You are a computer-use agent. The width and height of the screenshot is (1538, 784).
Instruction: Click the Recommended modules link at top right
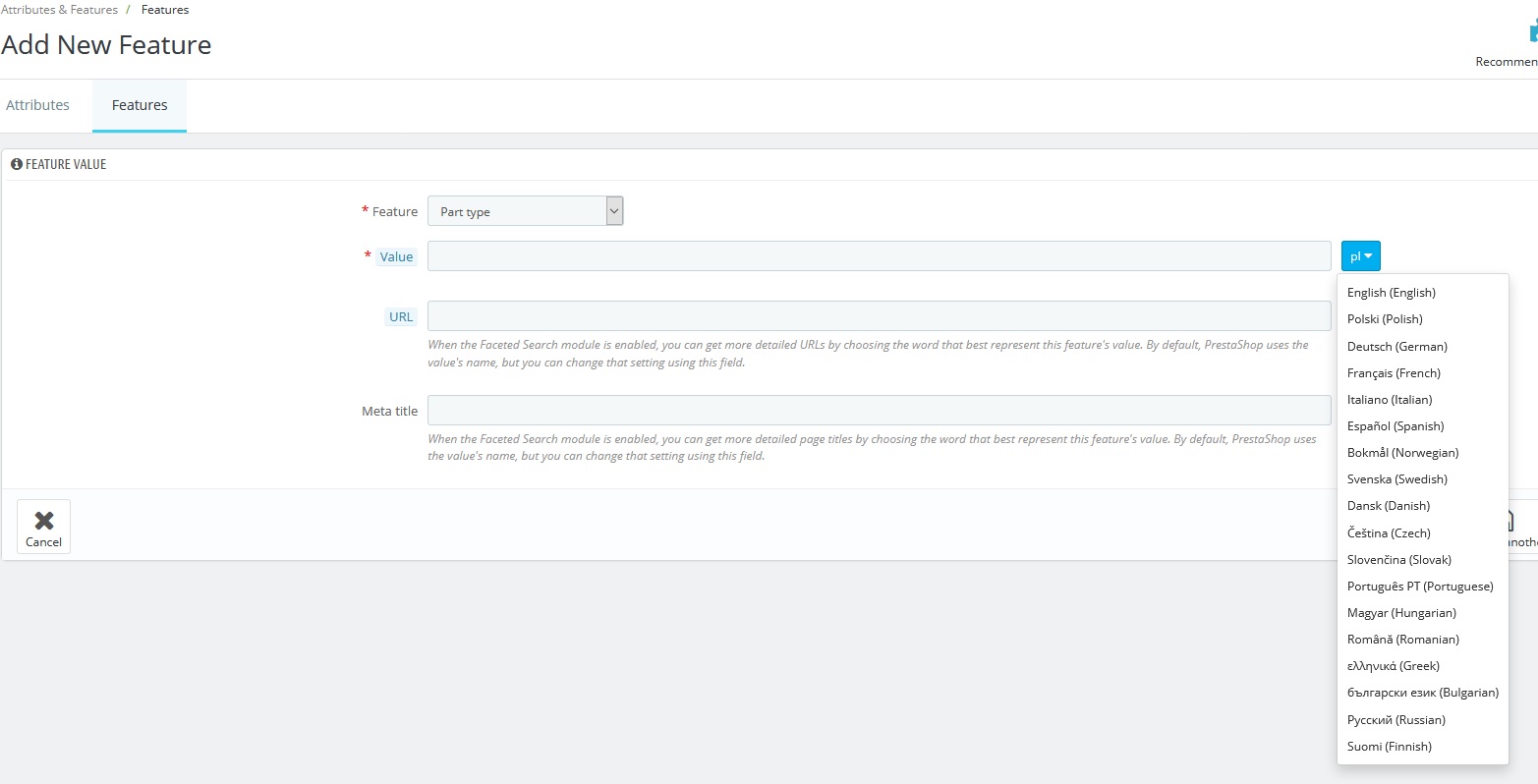click(x=1507, y=44)
